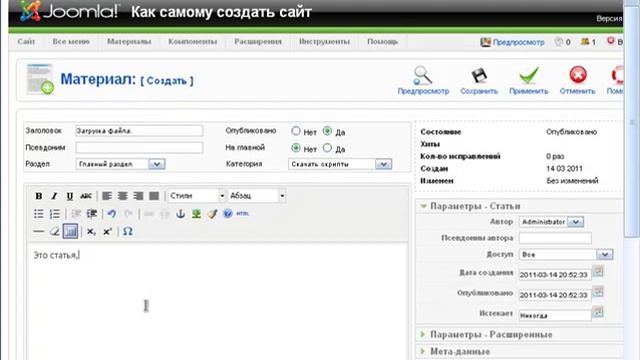Open calendar for Дата создания field
640x360 pixels.
pyautogui.click(x=598, y=271)
